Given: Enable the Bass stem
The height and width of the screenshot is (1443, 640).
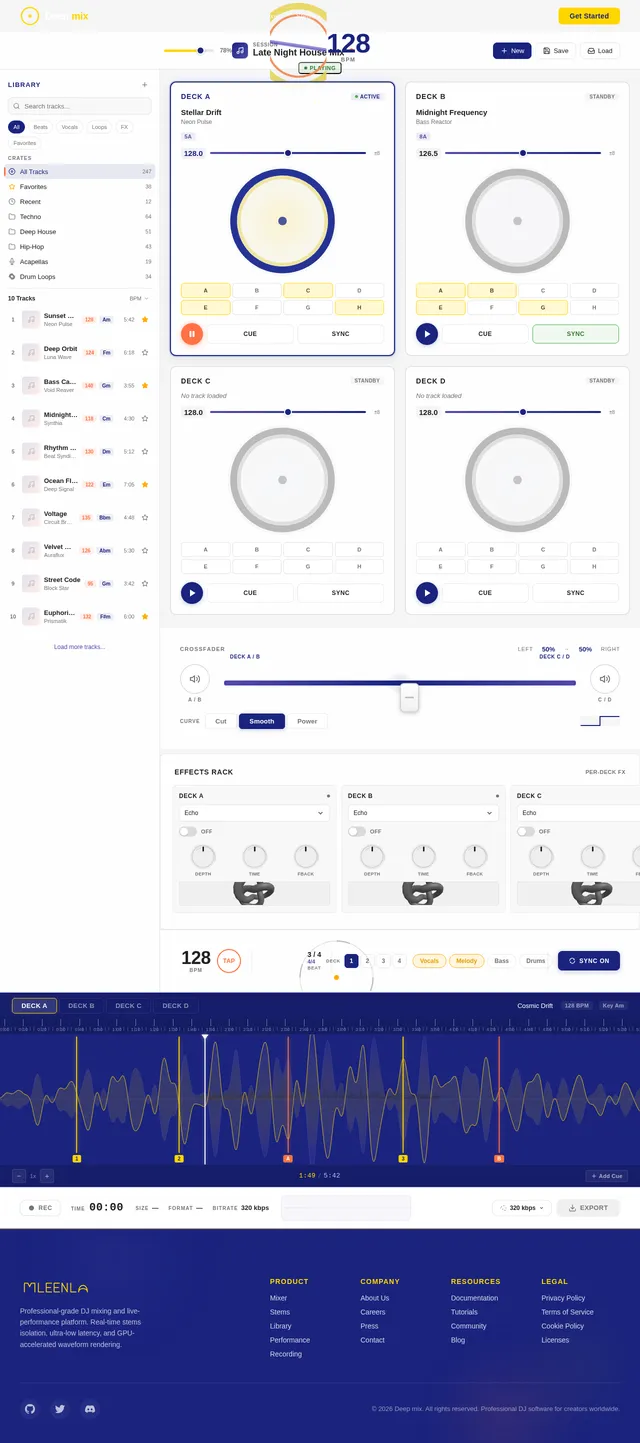Looking at the screenshot, I should pos(502,961).
